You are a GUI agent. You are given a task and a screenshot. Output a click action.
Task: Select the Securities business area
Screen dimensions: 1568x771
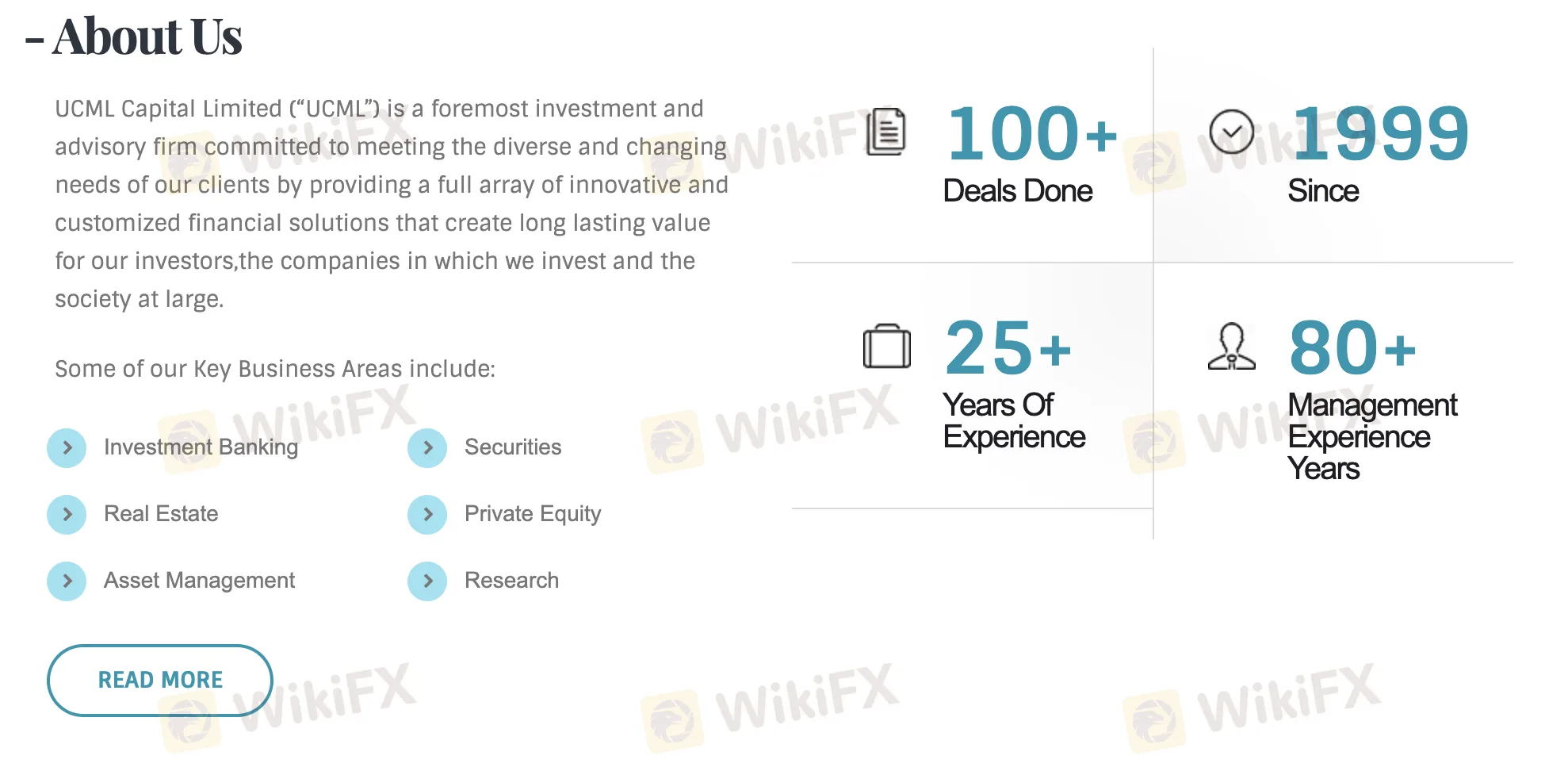coord(512,447)
